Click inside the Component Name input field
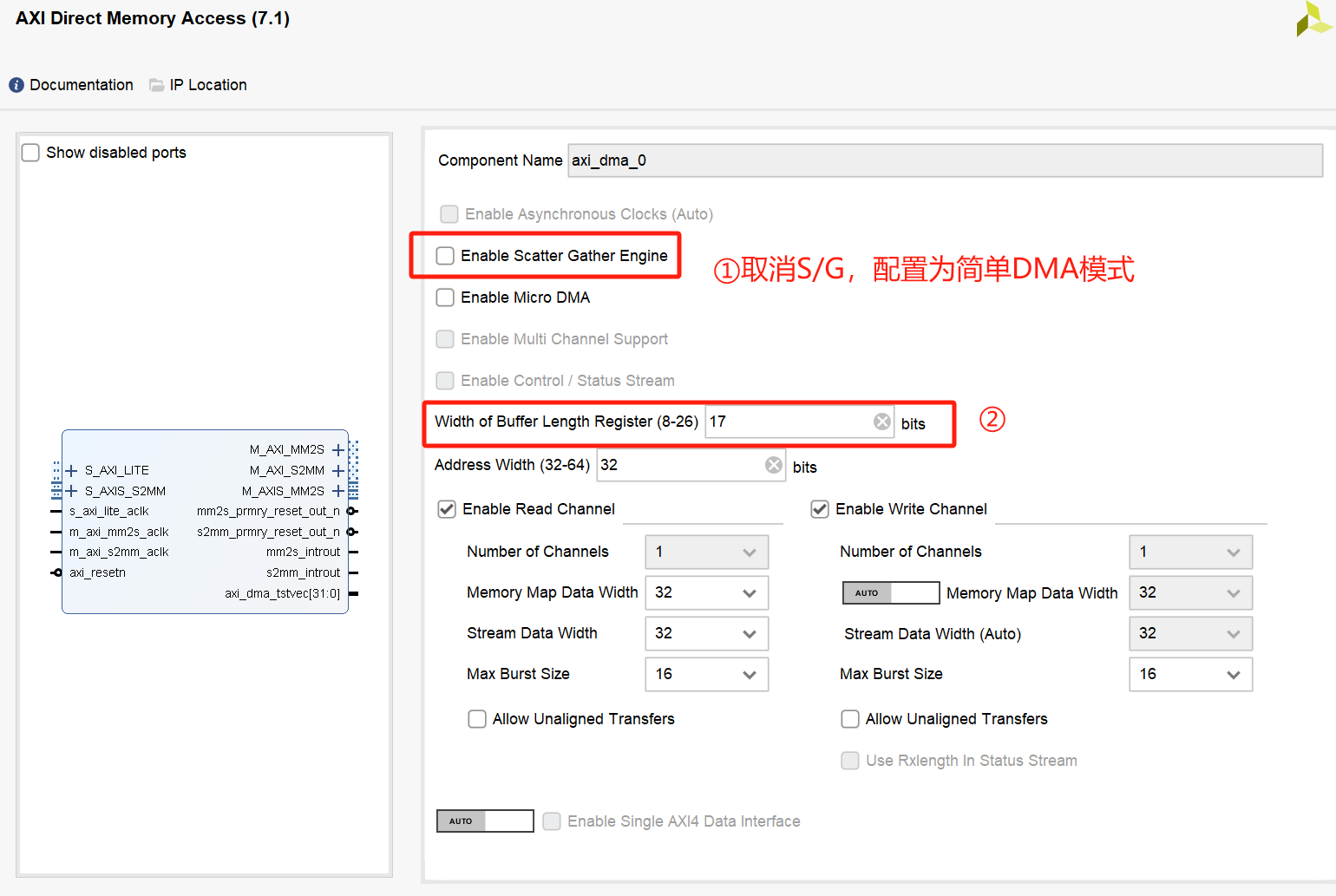 pyautogui.click(x=781, y=160)
